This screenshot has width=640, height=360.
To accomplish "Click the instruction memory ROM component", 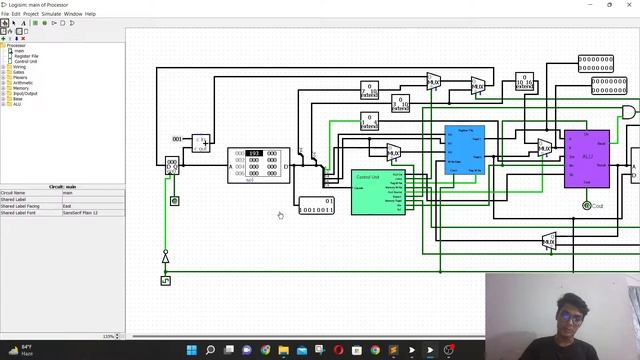I will [259, 166].
